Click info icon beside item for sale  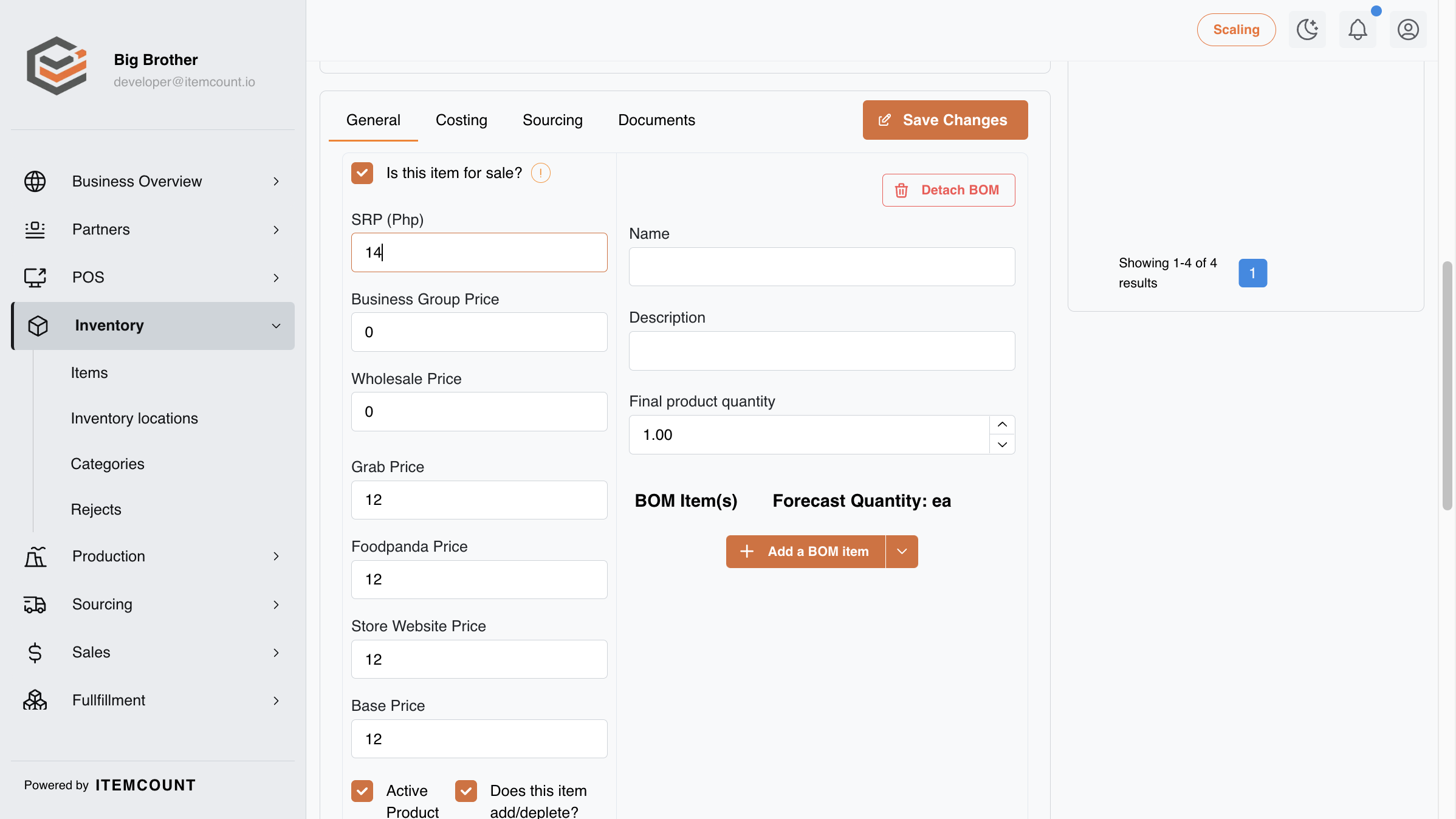tap(540, 173)
